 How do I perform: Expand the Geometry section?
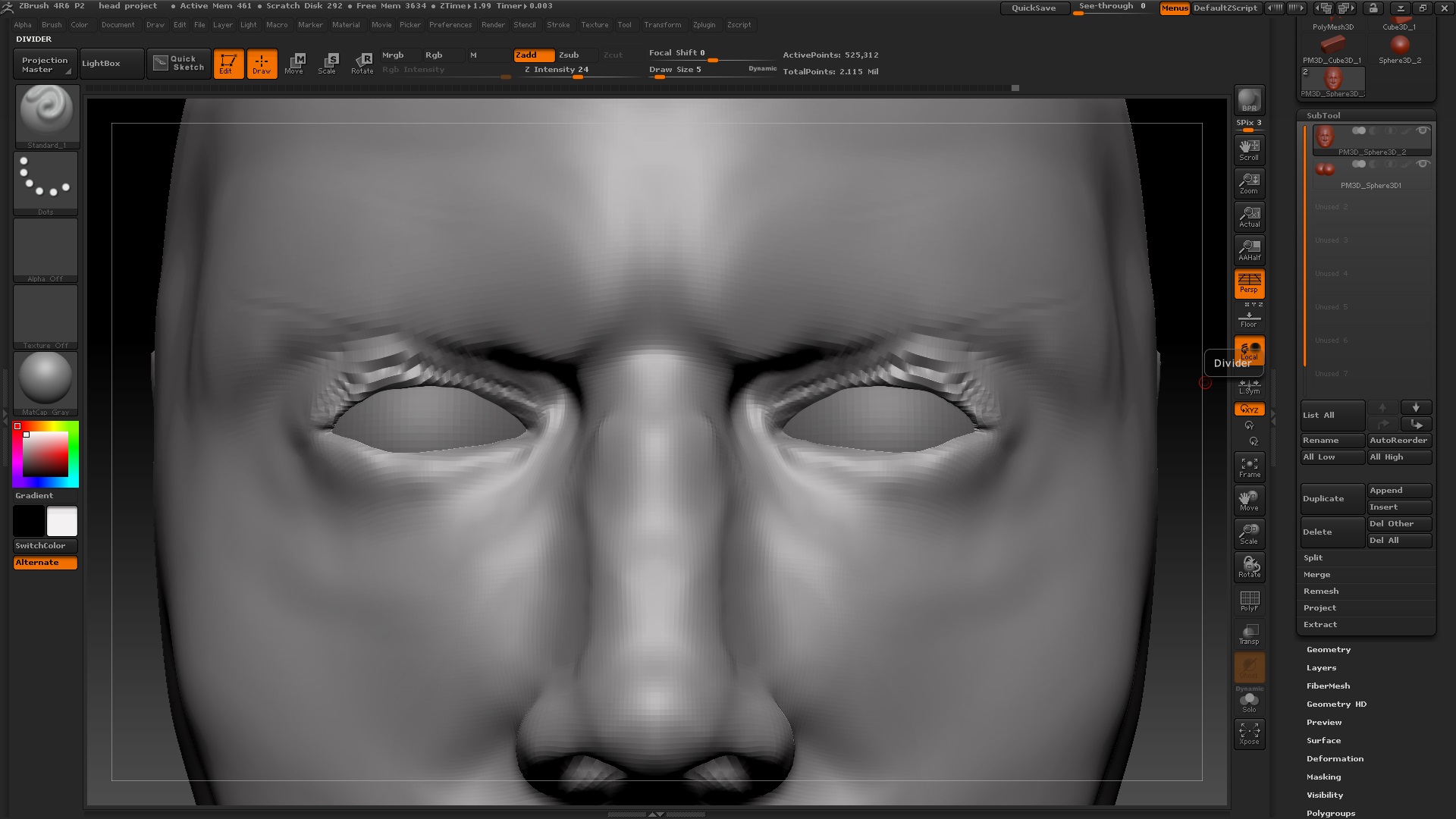pos(1328,649)
